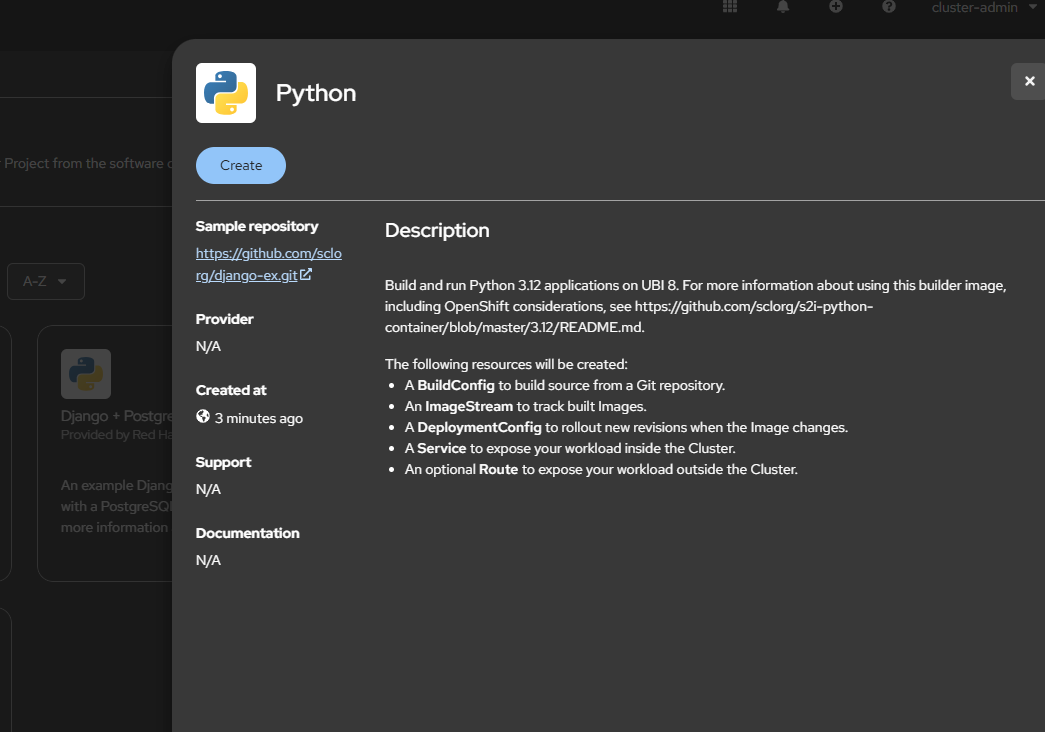Click the bold Route term
This screenshot has width=1045, height=732.
498,469
